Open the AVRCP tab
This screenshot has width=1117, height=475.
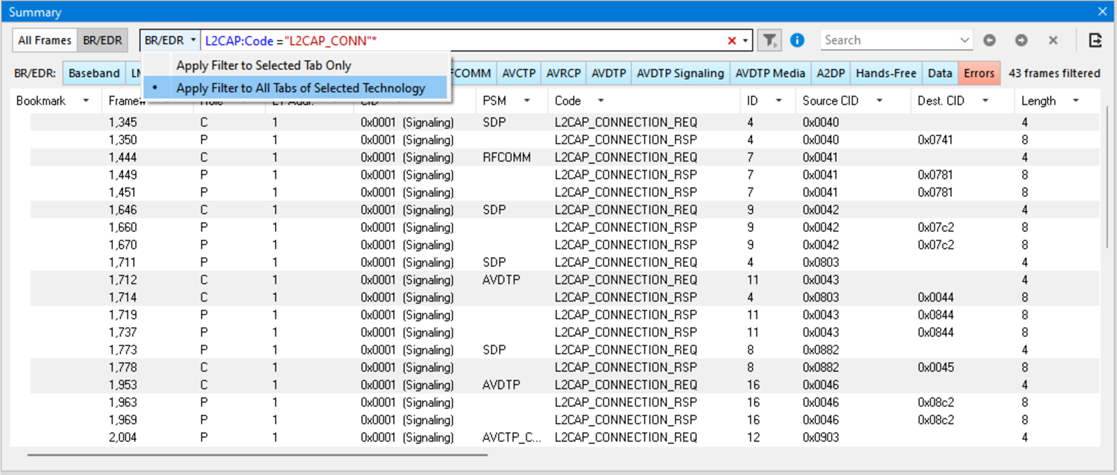564,73
